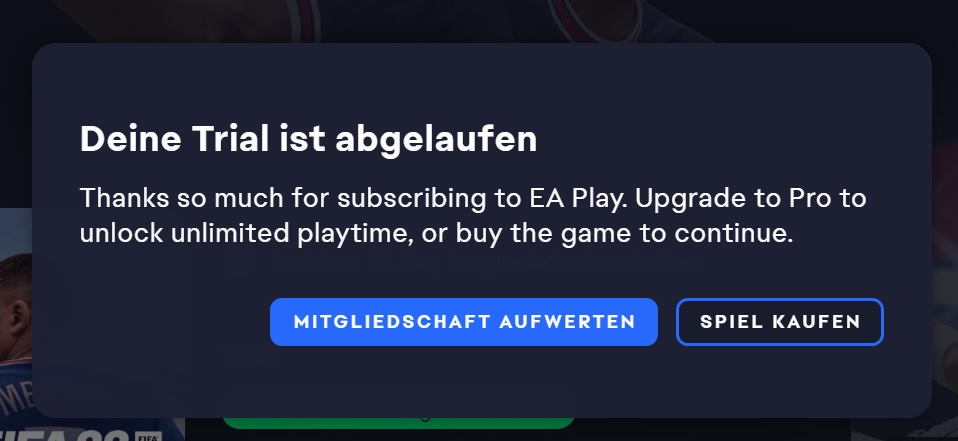This screenshot has height=441, width=958.
Task: Click the Mitgliedschaft aufwerten button
Action: point(464,322)
